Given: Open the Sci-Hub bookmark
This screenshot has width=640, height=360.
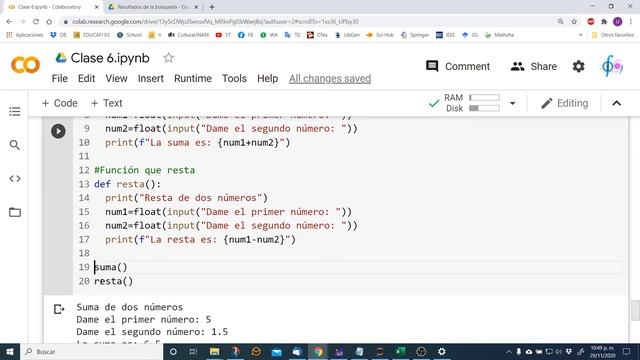Looking at the screenshot, I should point(380,35).
